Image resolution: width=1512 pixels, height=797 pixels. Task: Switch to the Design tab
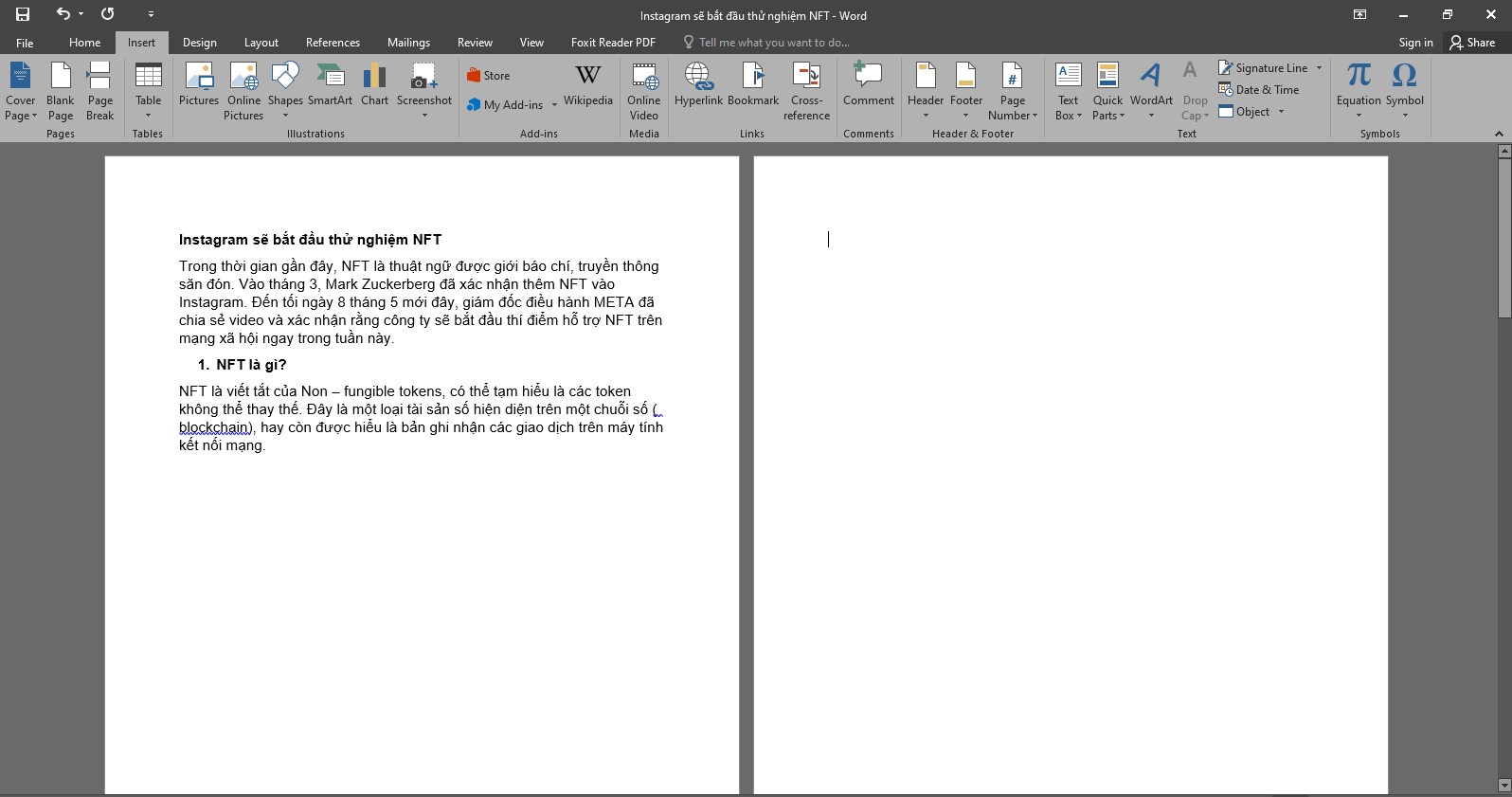point(199,43)
